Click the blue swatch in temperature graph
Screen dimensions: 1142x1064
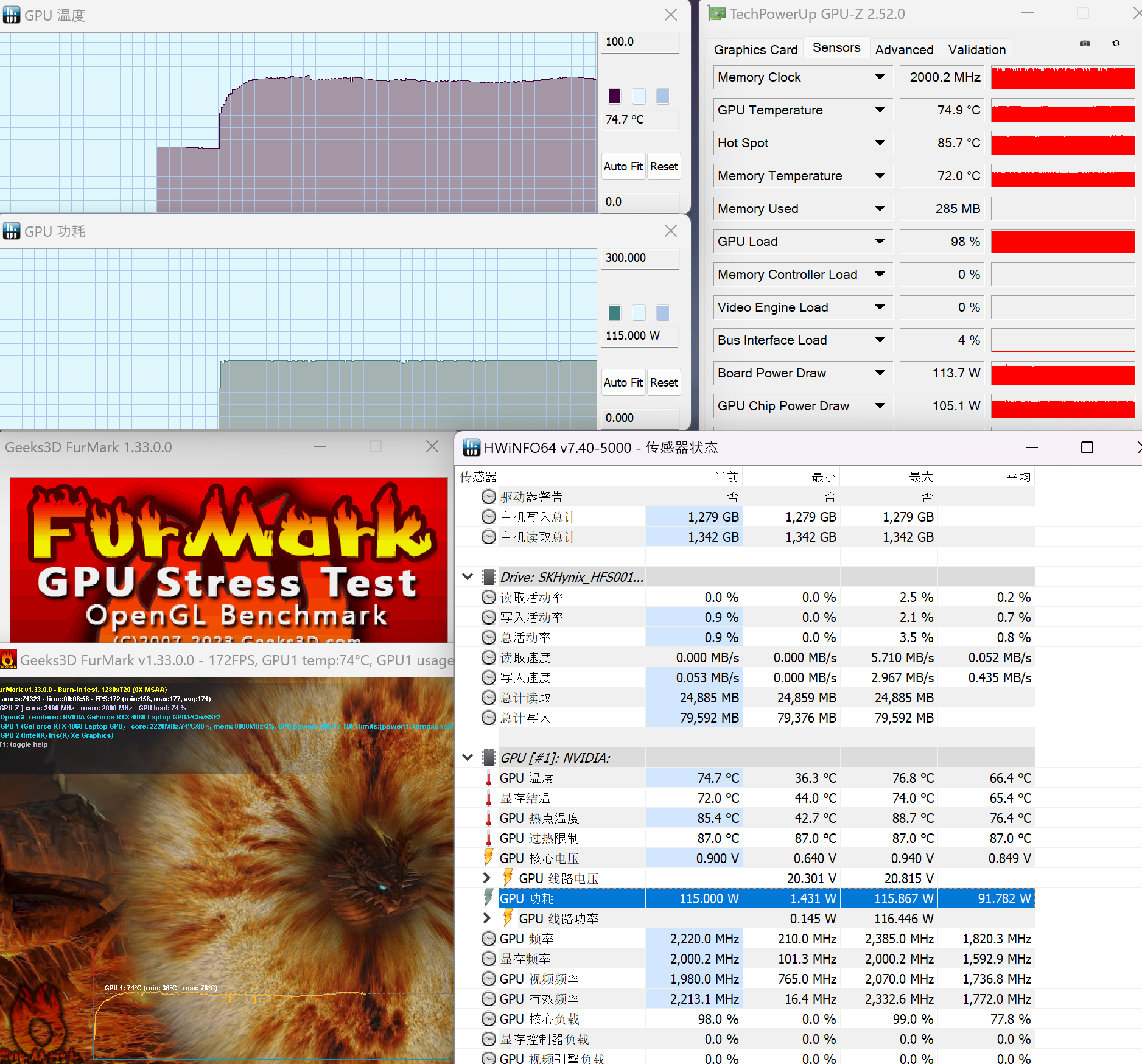tap(663, 96)
